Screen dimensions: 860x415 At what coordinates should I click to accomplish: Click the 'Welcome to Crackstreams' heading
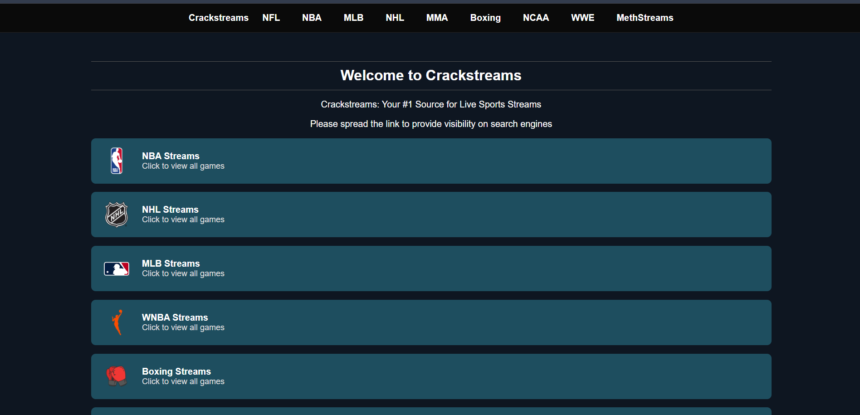click(431, 75)
